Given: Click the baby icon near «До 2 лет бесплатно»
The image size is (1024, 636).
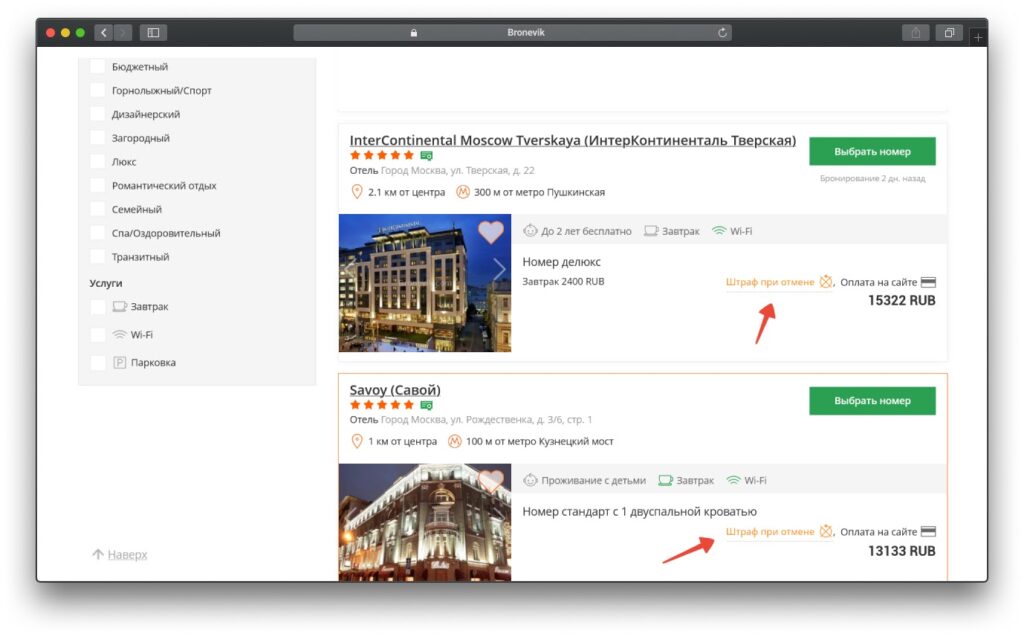Looking at the screenshot, I should click(531, 229).
